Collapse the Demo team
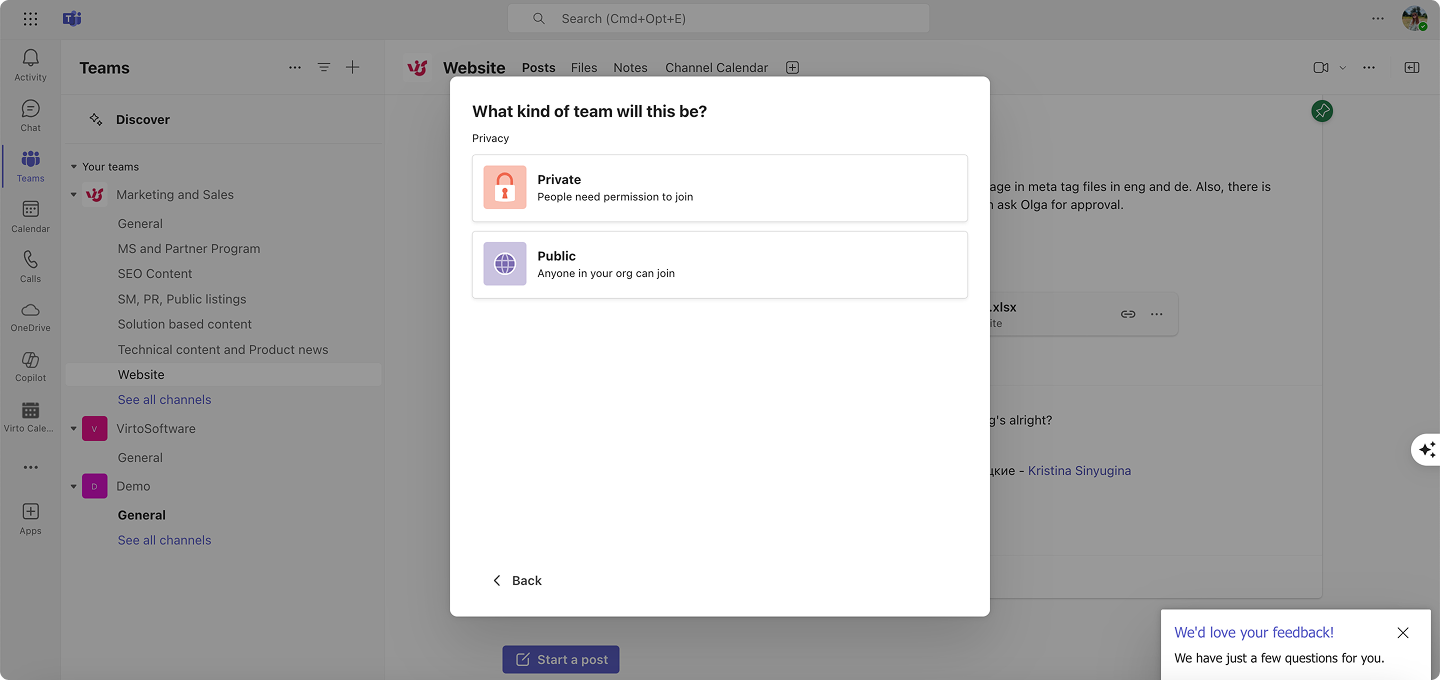The image size is (1440, 680). 73,486
